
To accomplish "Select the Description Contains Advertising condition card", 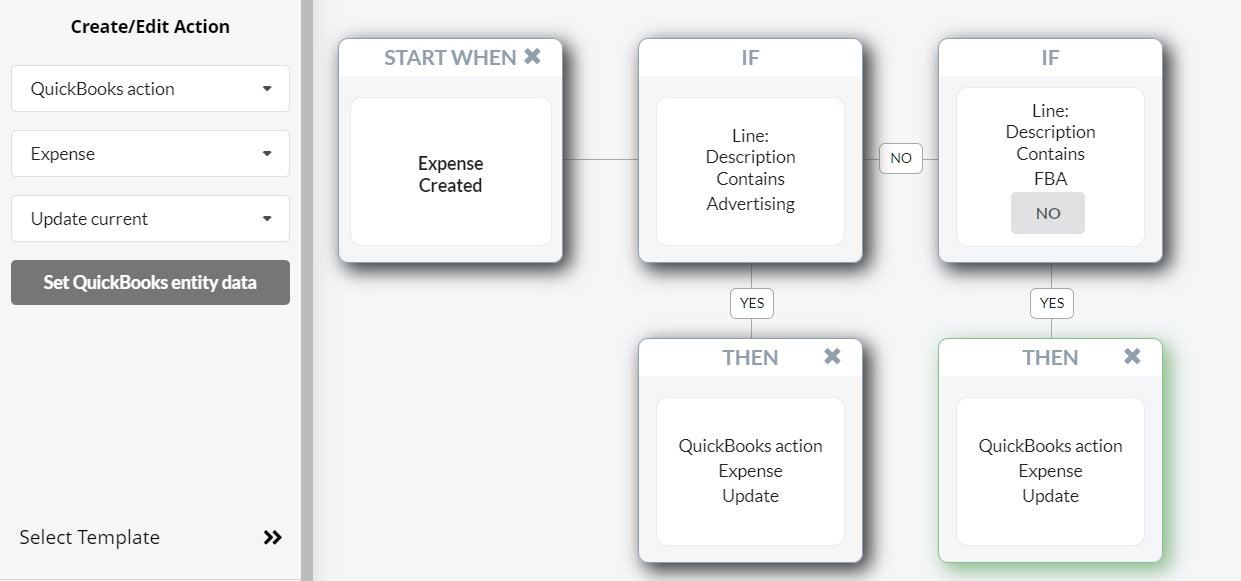I will 750,170.
